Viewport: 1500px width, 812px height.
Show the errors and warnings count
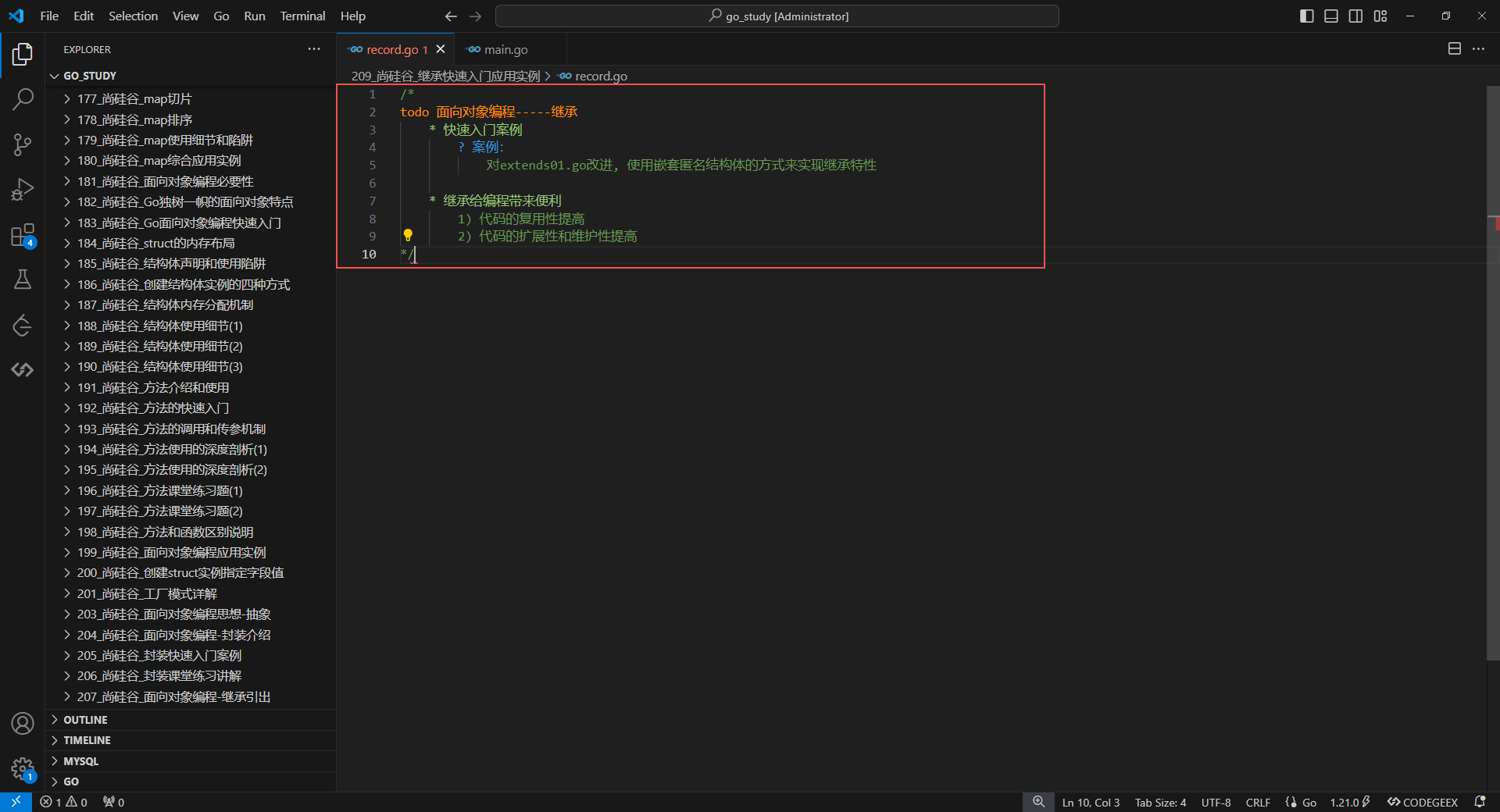[63, 802]
